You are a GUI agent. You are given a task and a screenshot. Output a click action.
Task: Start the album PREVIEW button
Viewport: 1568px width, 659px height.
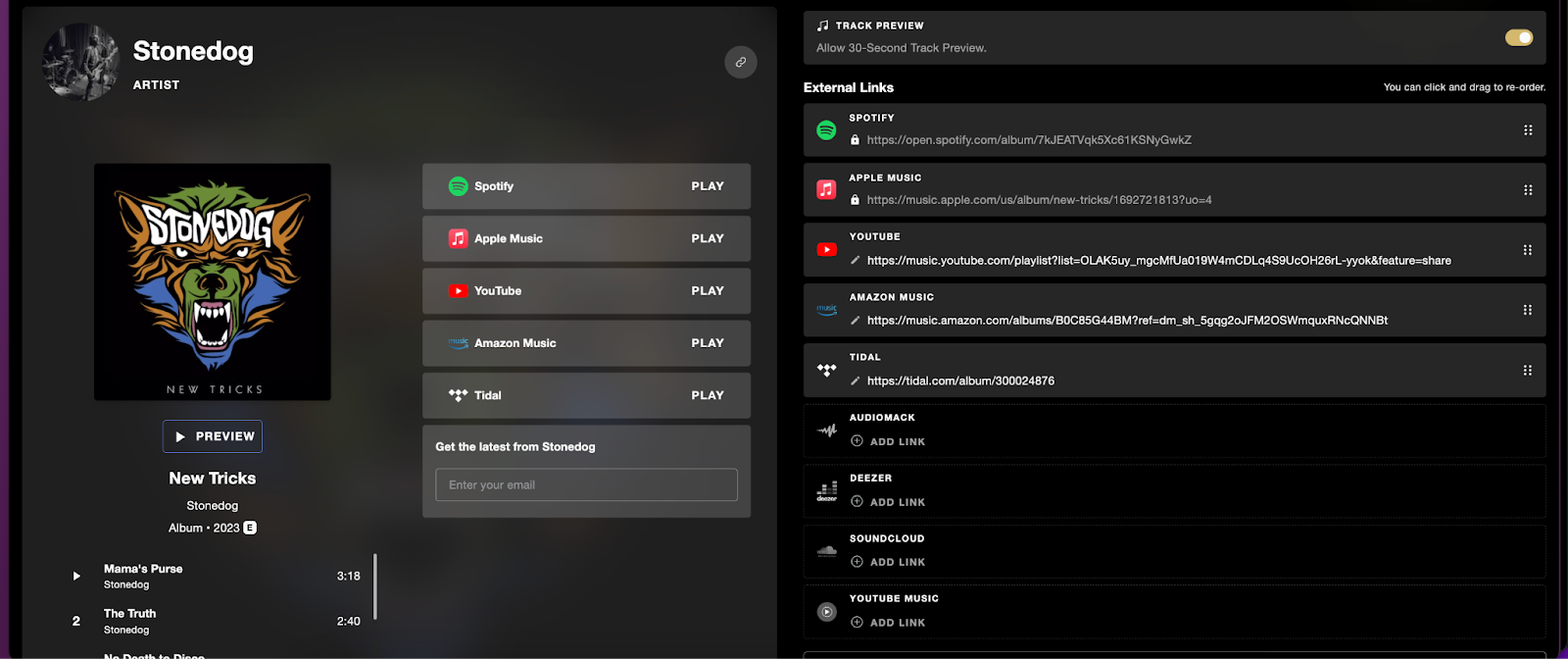pyautogui.click(x=213, y=436)
